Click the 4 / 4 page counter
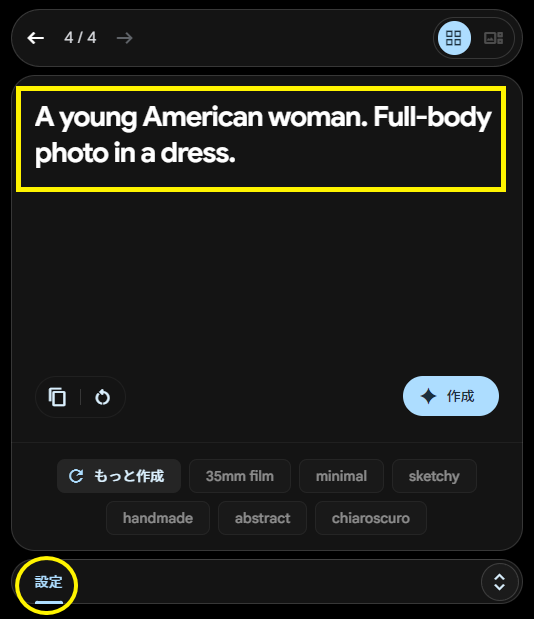The image size is (534, 619). click(x=80, y=38)
